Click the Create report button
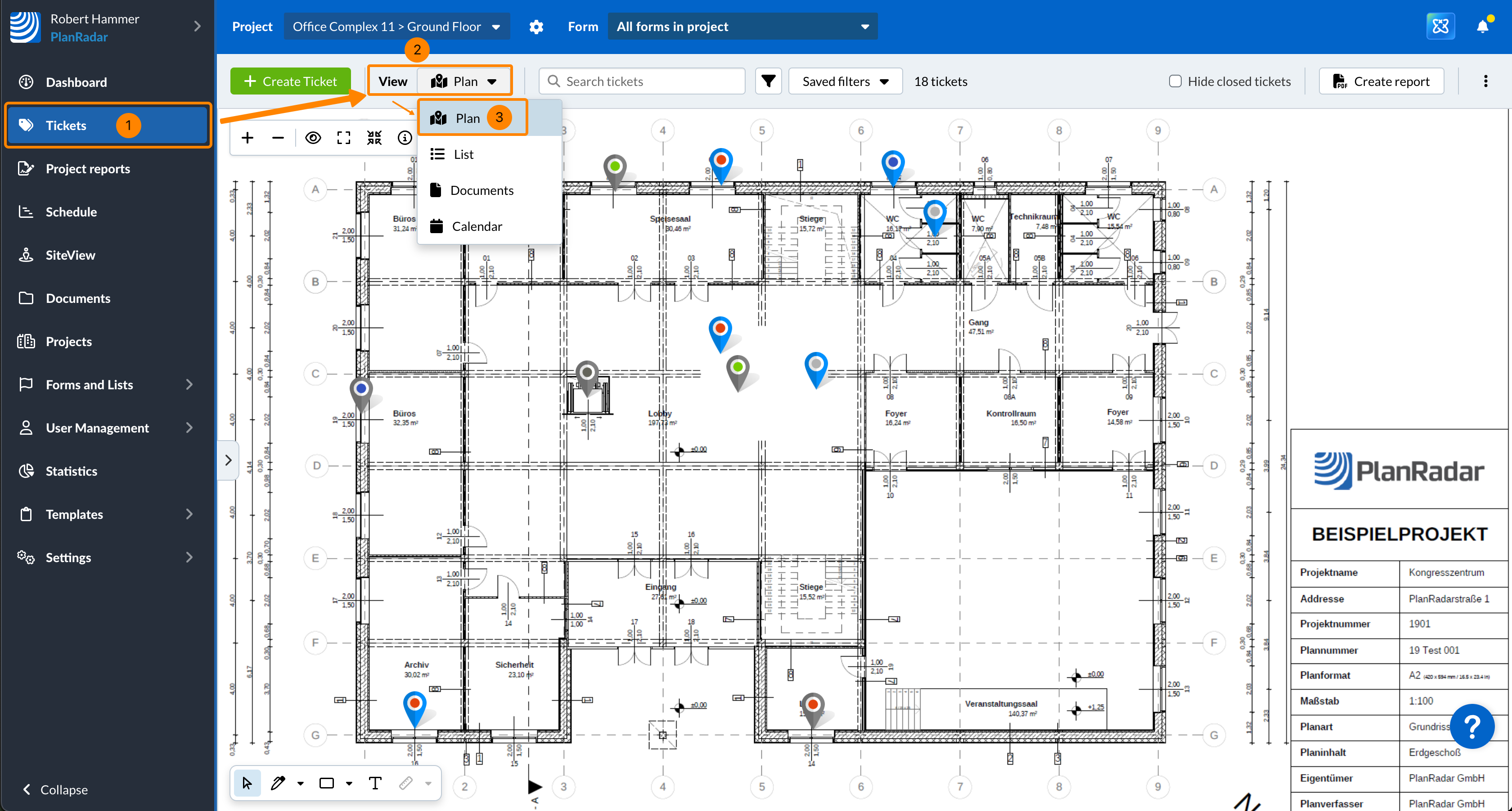Viewport: 1512px width, 811px height. [1381, 81]
